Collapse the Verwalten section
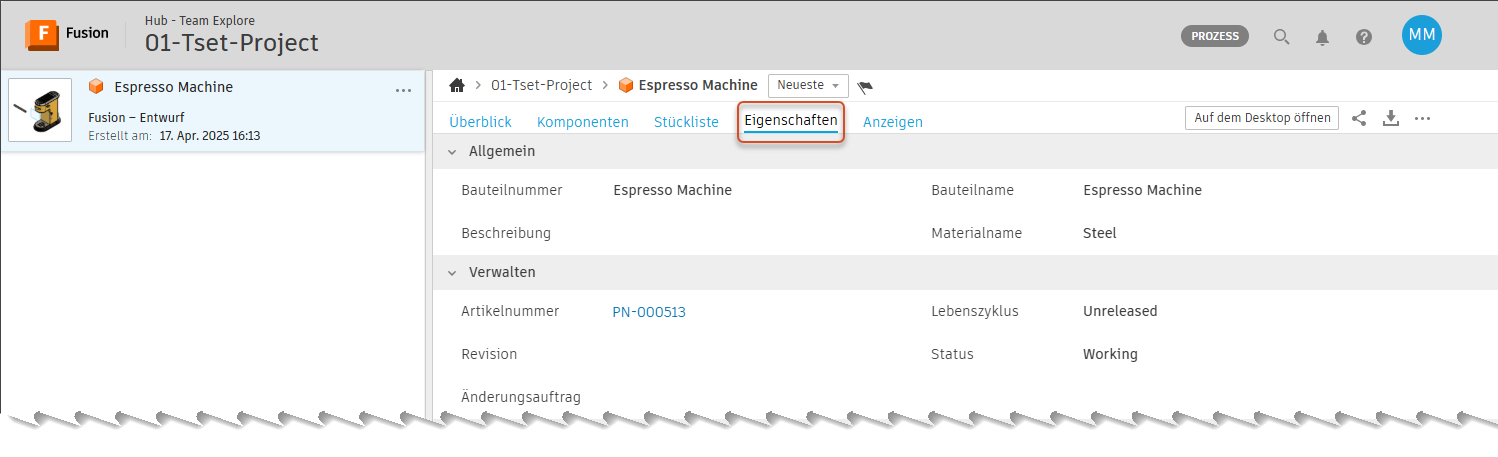The image size is (1498, 457). click(x=452, y=272)
